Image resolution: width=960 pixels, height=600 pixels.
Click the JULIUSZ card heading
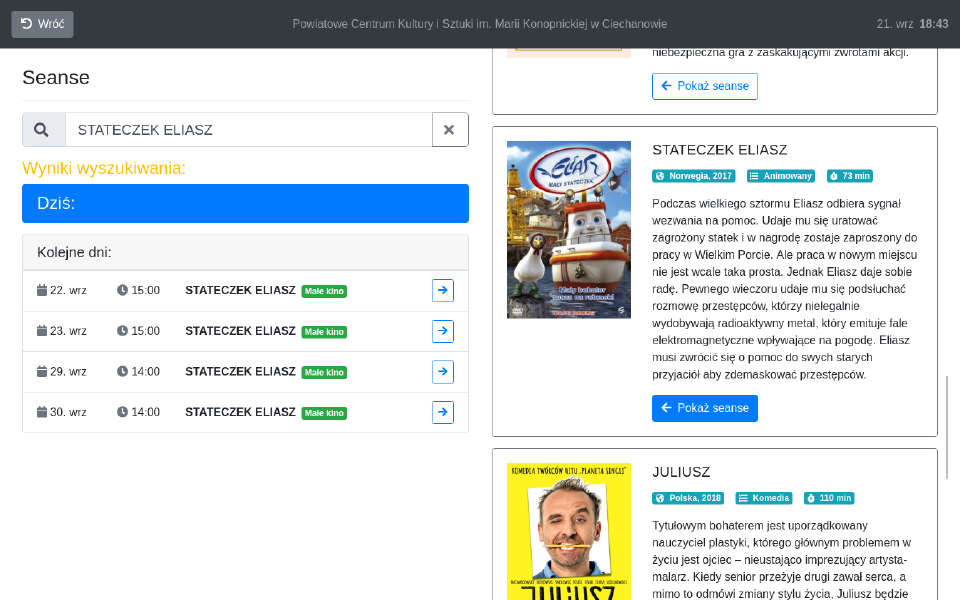coord(681,472)
